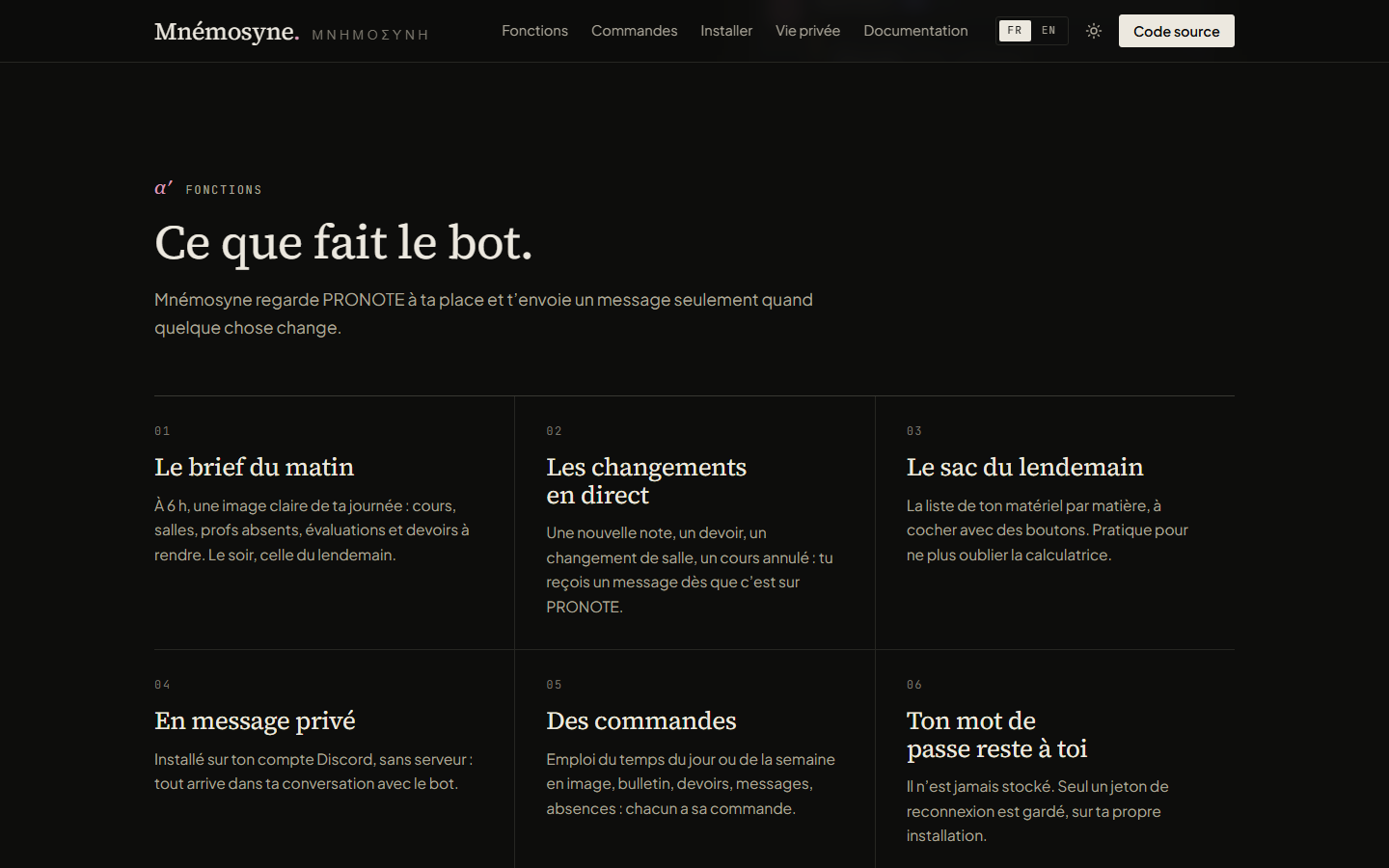
Task: Click the card number 01 label
Action: click(x=162, y=431)
